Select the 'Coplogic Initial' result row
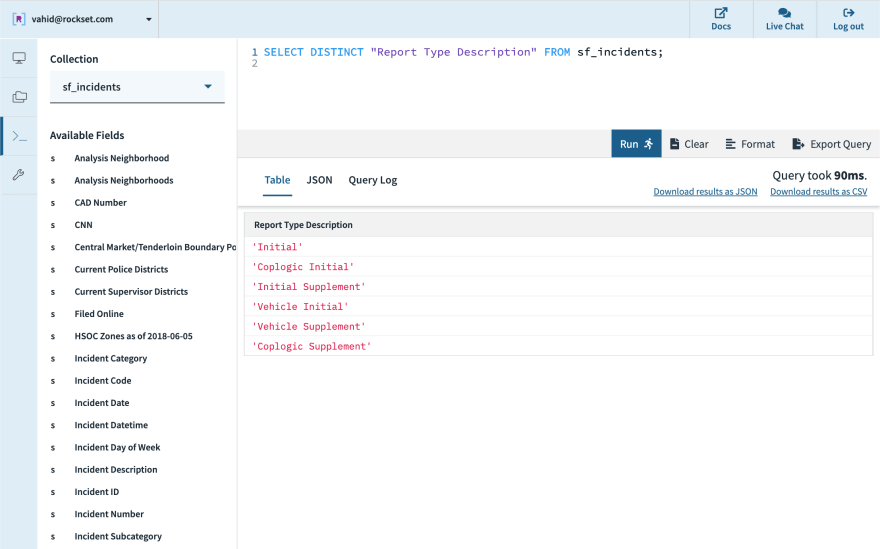This screenshot has width=880, height=549. click(x=558, y=267)
